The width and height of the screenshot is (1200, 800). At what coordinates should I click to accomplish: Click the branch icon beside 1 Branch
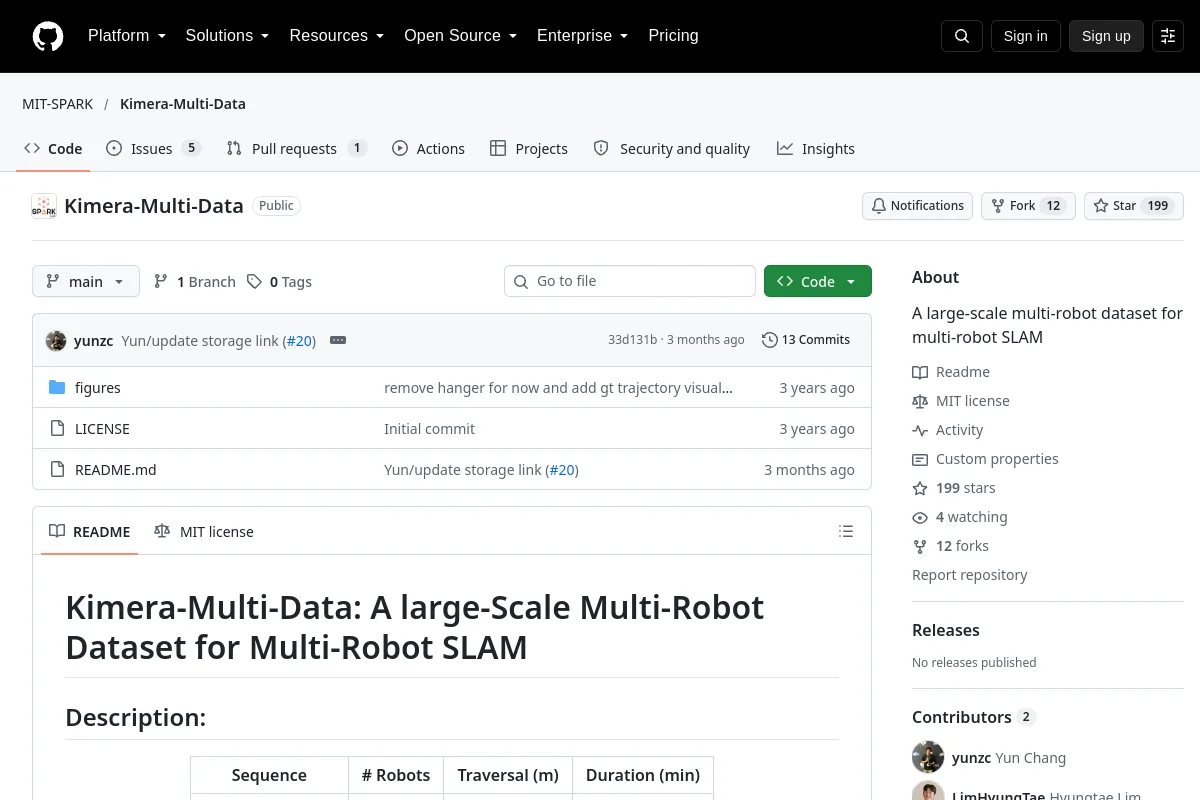161,282
